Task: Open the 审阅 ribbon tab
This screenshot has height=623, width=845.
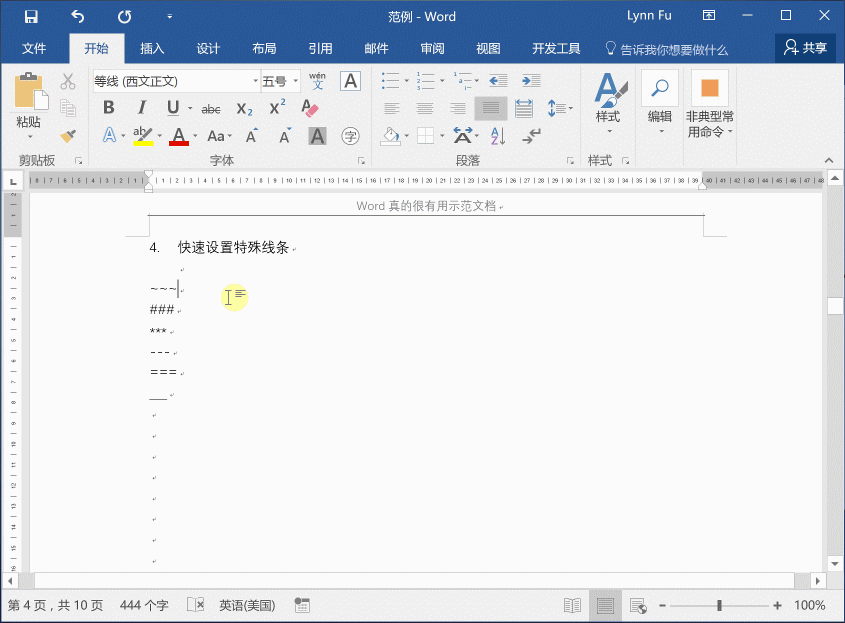Action: point(431,47)
